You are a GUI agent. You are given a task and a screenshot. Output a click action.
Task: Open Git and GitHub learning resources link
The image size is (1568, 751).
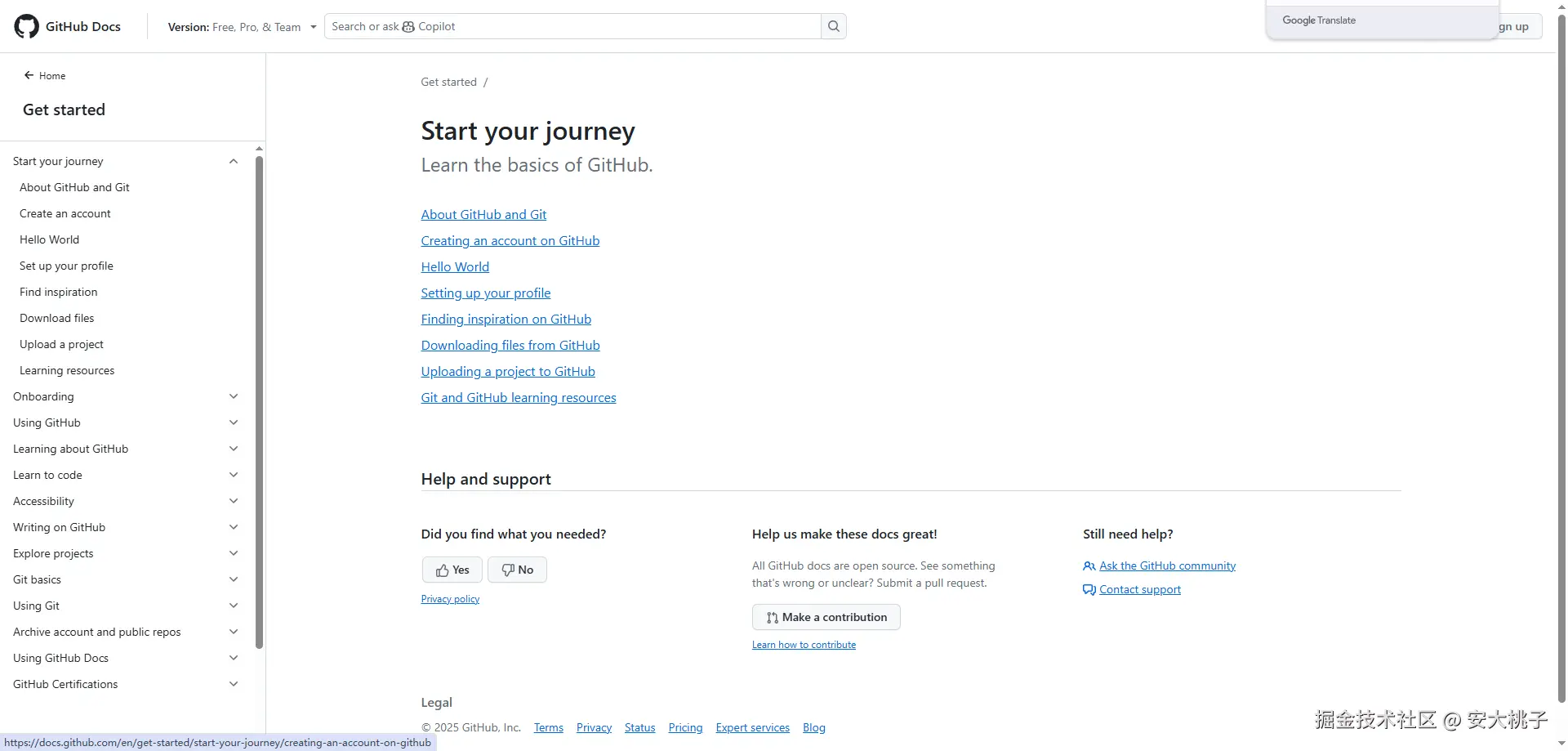pos(518,397)
